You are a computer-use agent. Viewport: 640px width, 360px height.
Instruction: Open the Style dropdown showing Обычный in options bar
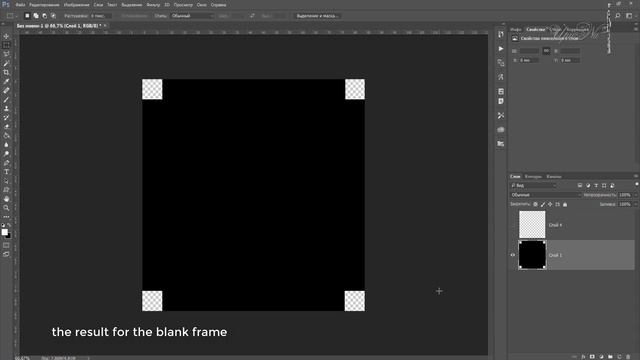(x=192, y=16)
